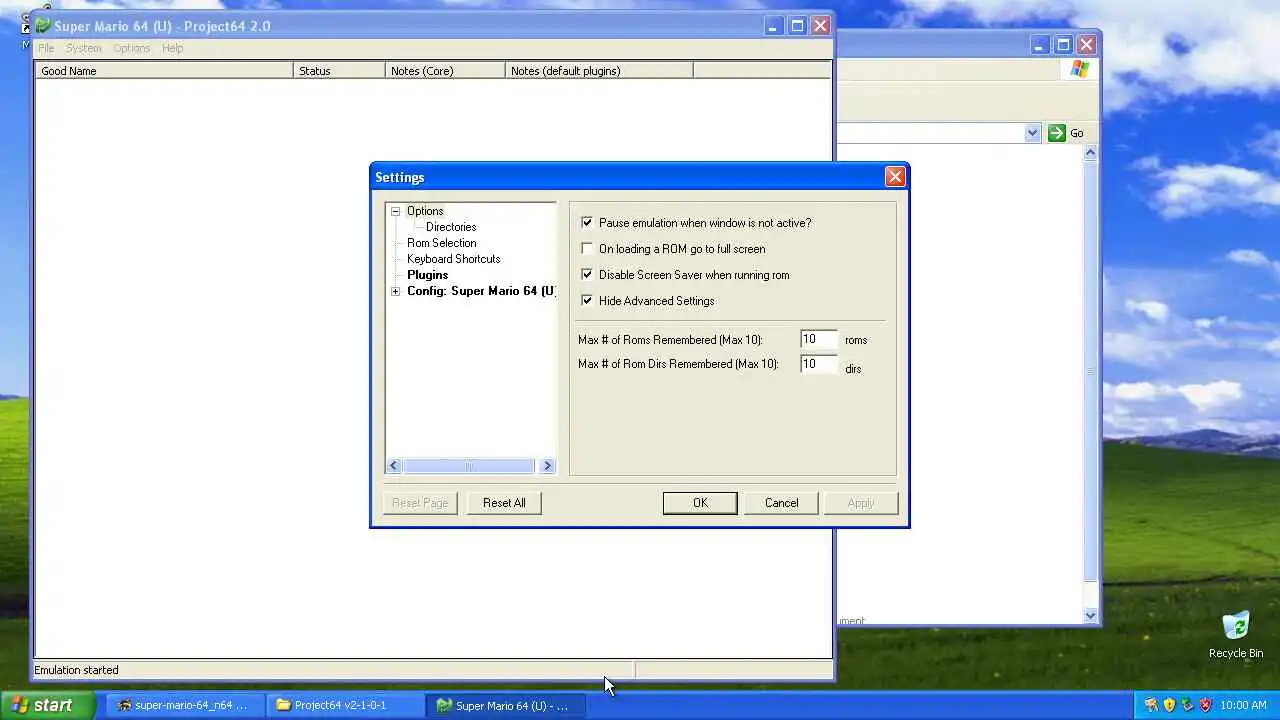Collapse the Options tree node
Image resolution: width=1280 pixels, height=720 pixels.
tap(395, 211)
